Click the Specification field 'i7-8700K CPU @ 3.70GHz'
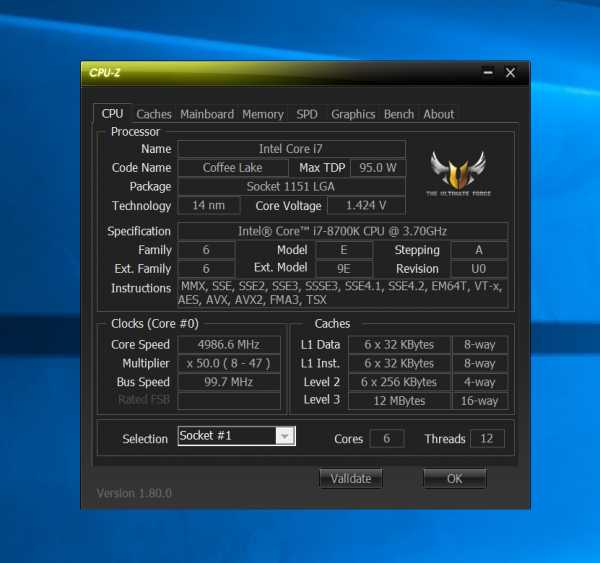 tap(342, 231)
